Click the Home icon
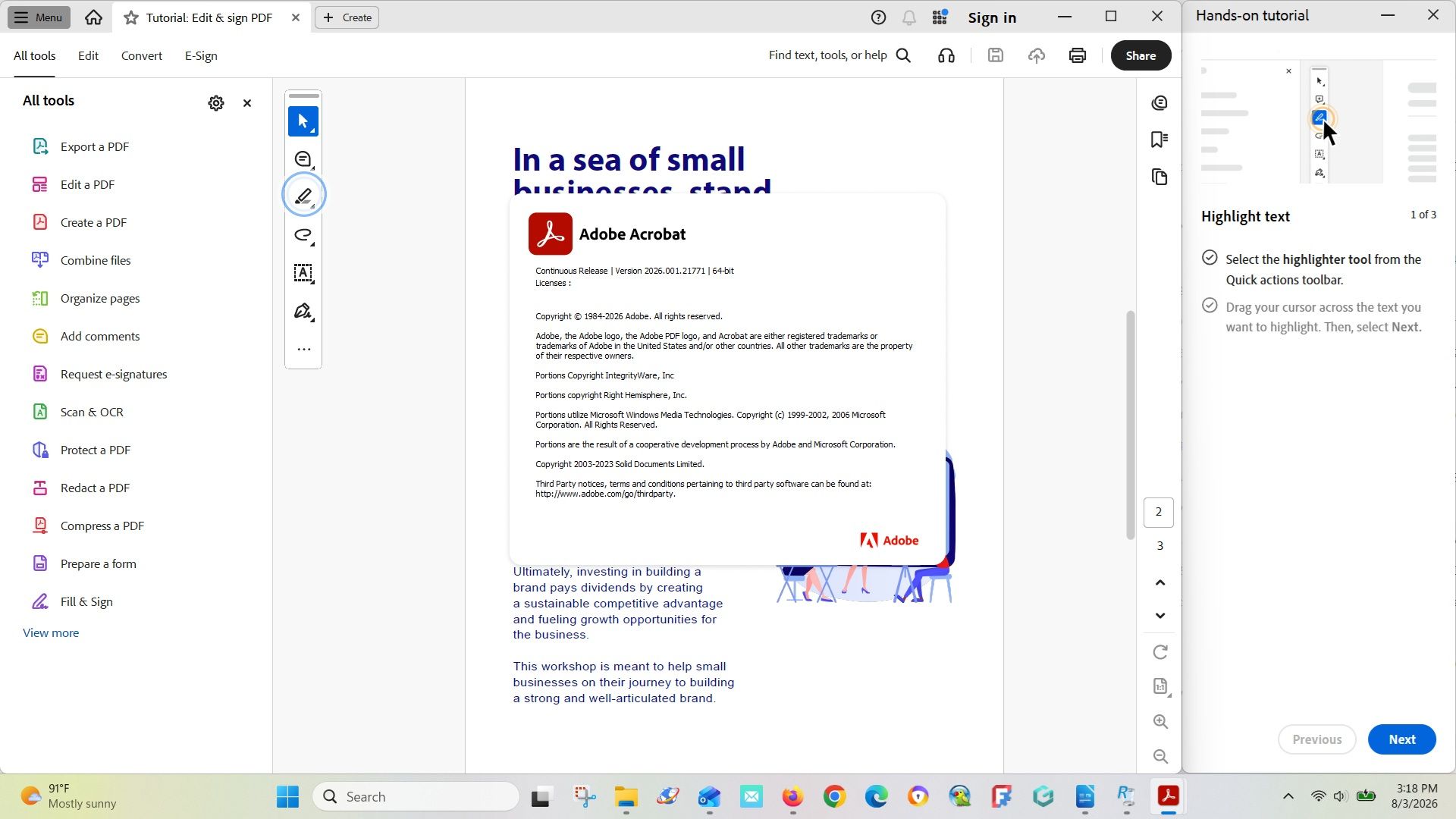1456x819 pixels. [x=93, y=17]
